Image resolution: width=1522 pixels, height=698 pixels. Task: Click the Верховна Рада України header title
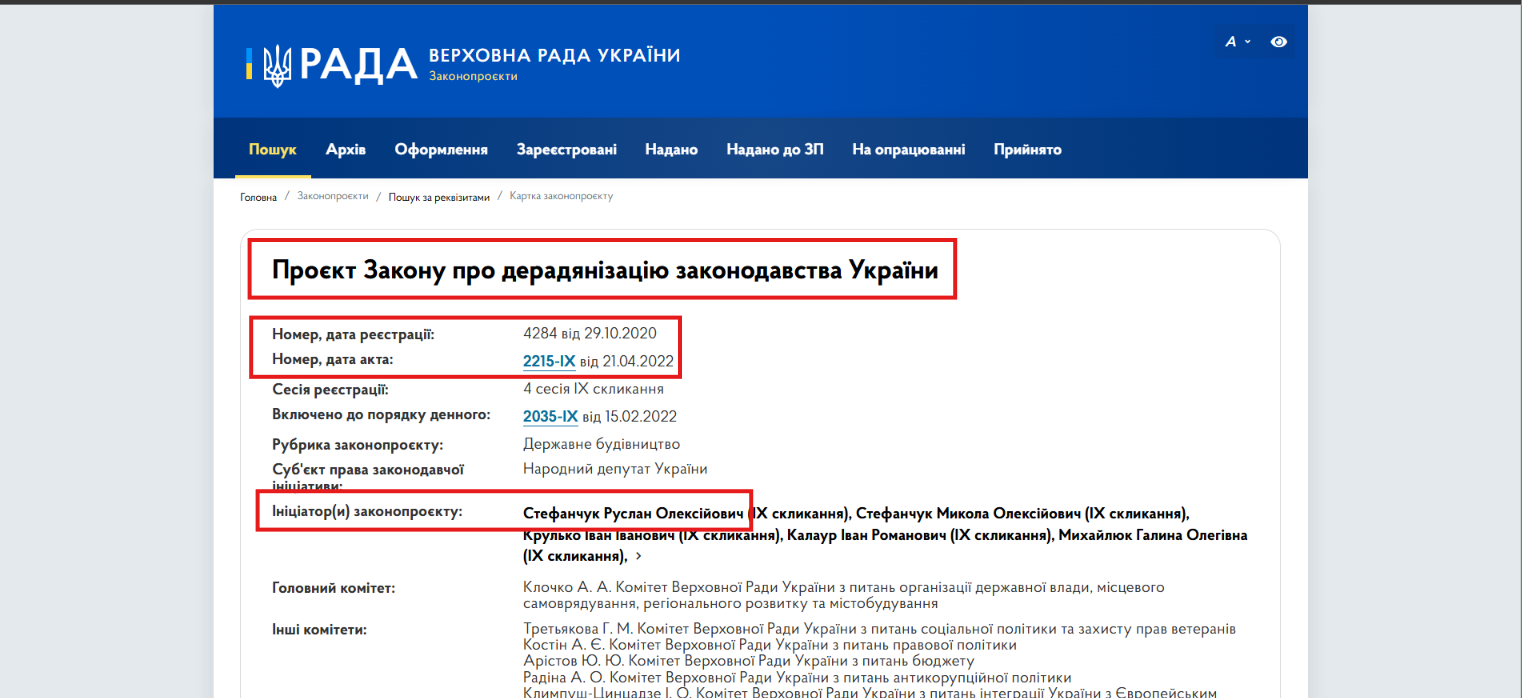tap(554, 55)
